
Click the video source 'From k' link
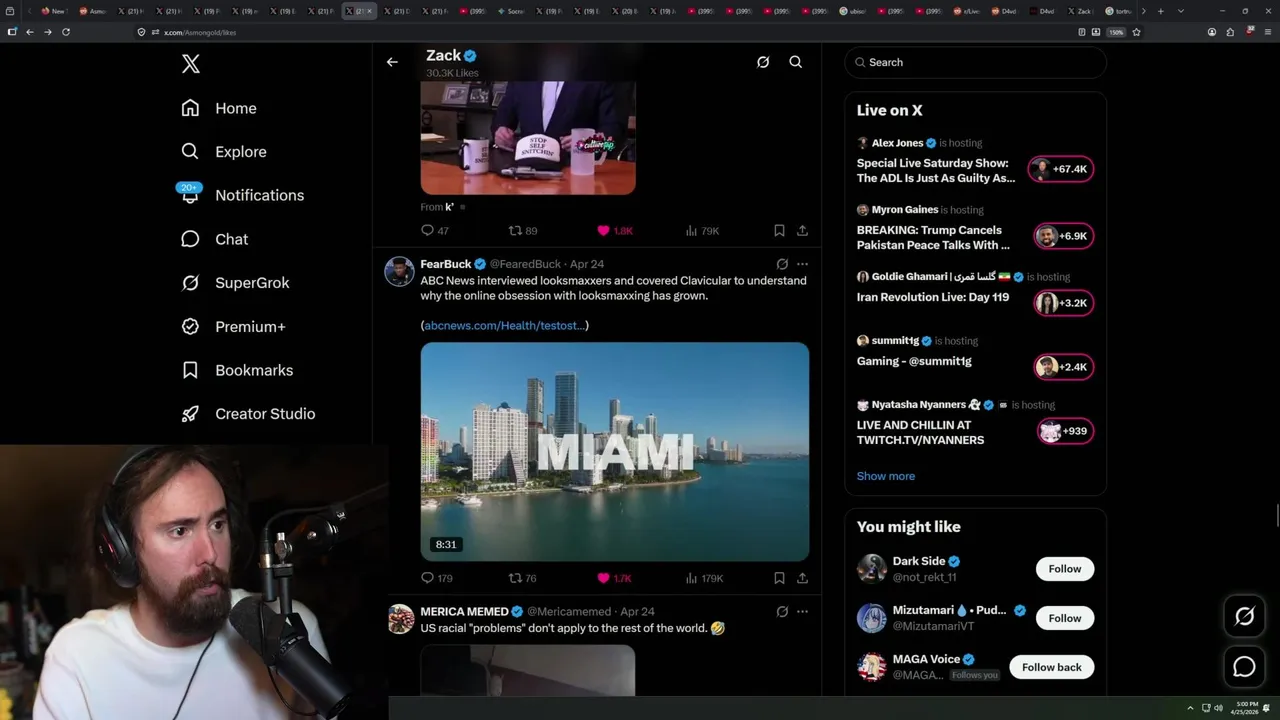tap(437, 207)
